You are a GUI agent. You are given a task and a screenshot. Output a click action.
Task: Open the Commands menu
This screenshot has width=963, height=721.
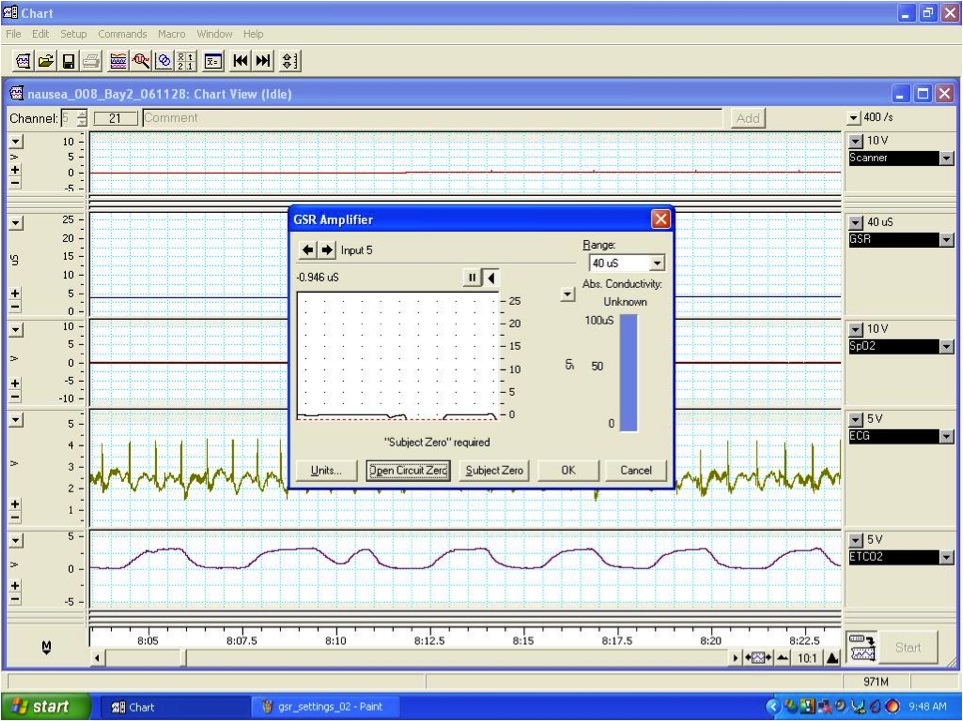122,34
